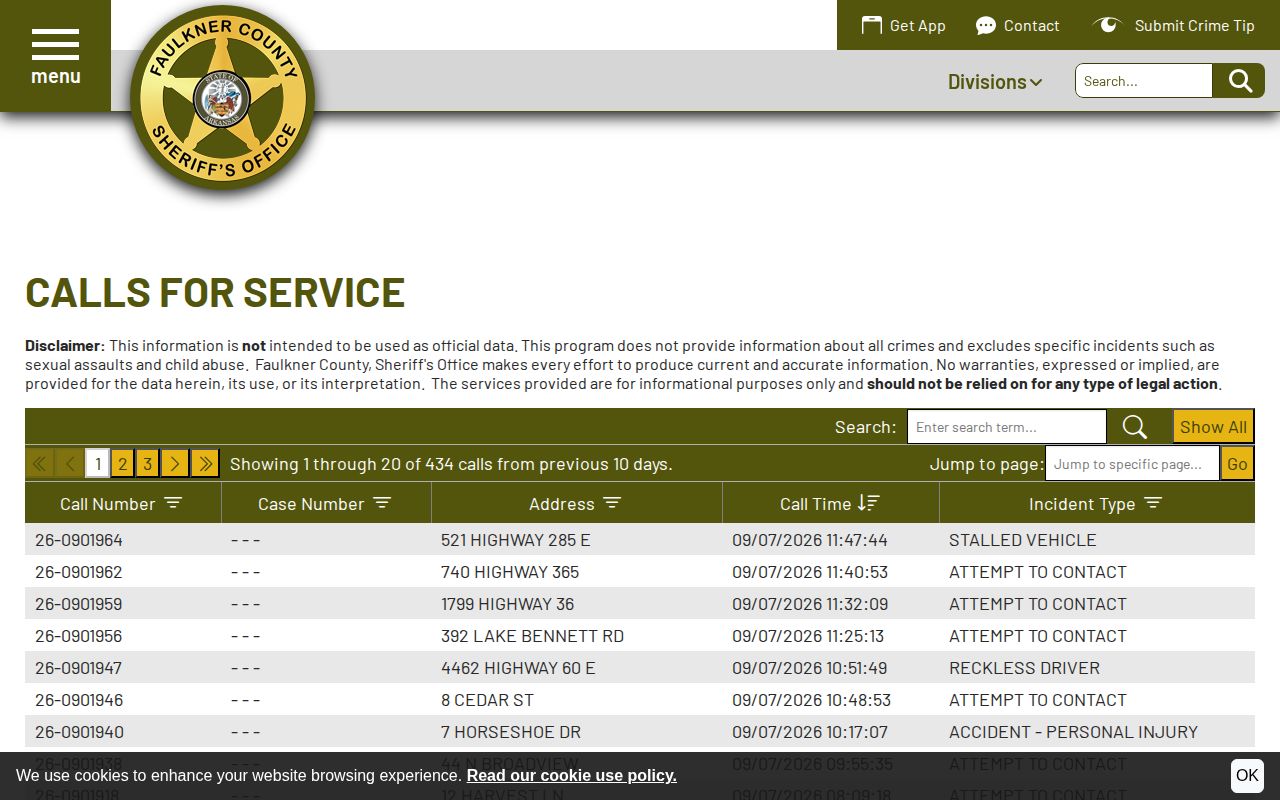Screen dimensions: 1280x800
Task: Select page 3 in pagination
Action: click(148, 463)
